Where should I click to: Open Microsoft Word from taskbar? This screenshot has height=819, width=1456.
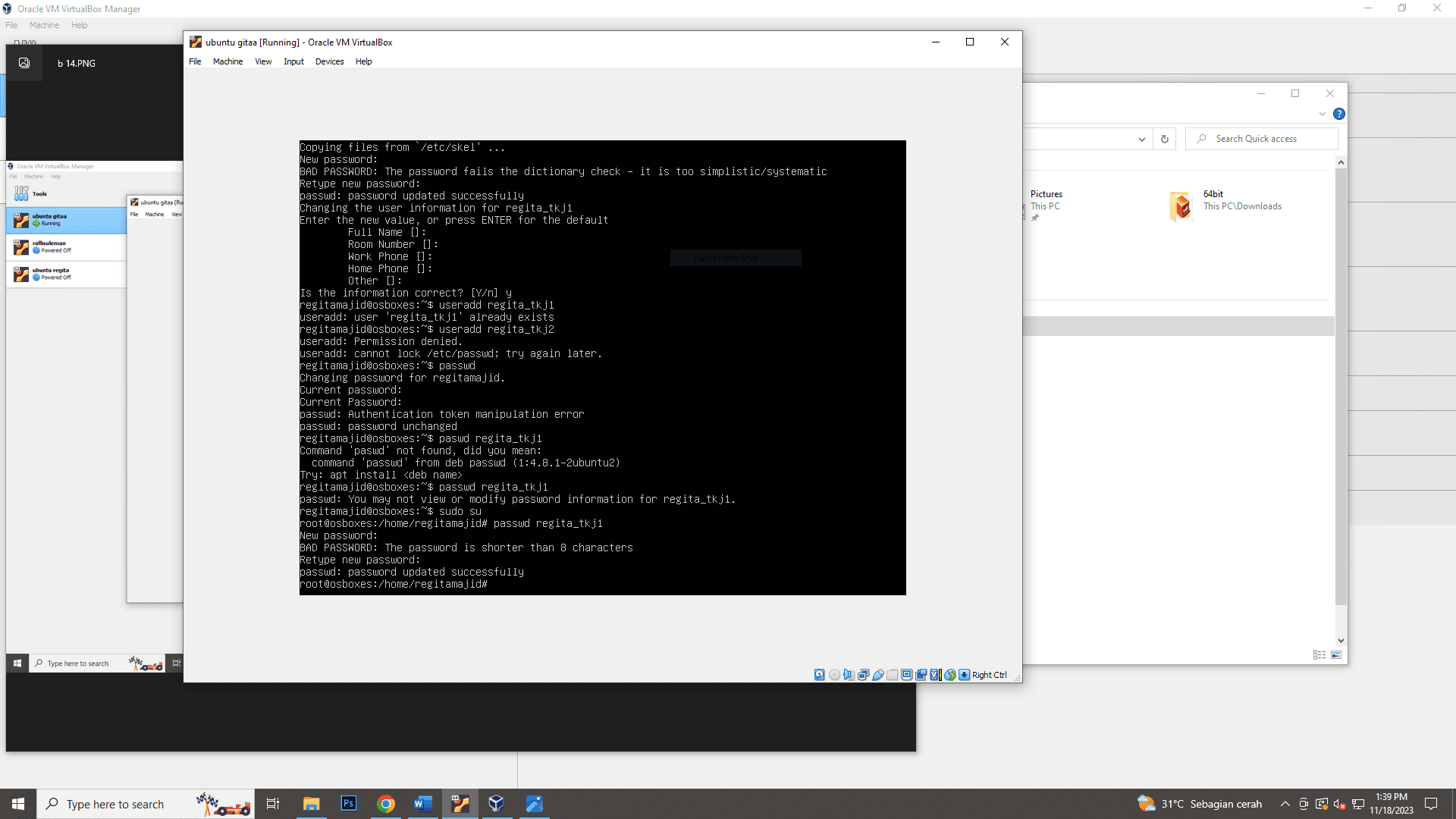tap(422, 804)
